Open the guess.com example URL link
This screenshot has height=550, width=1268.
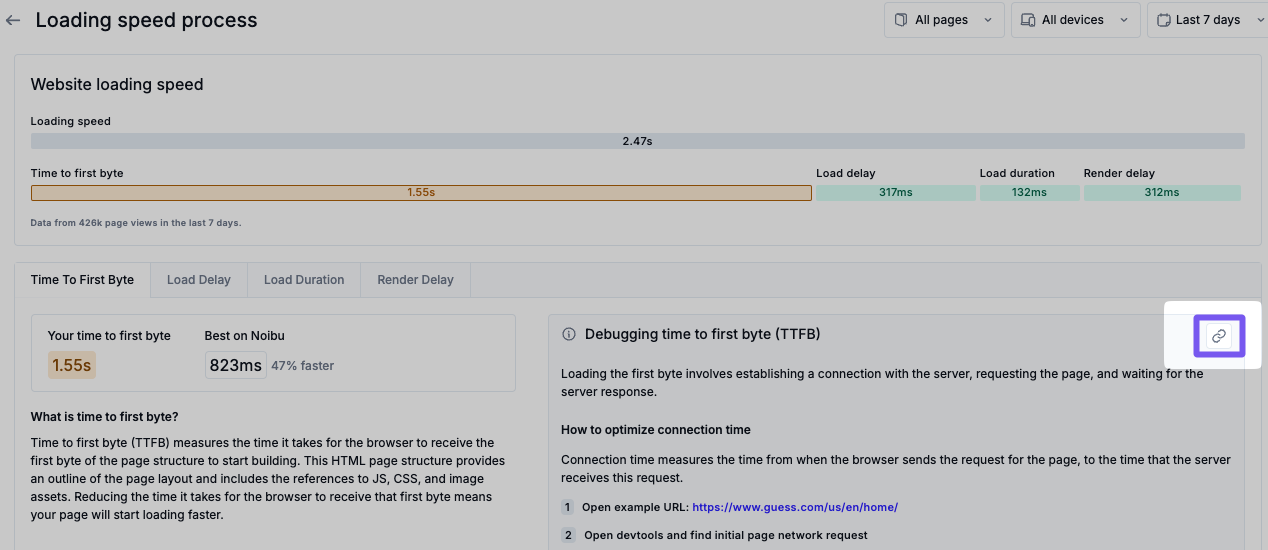[795, 507]
